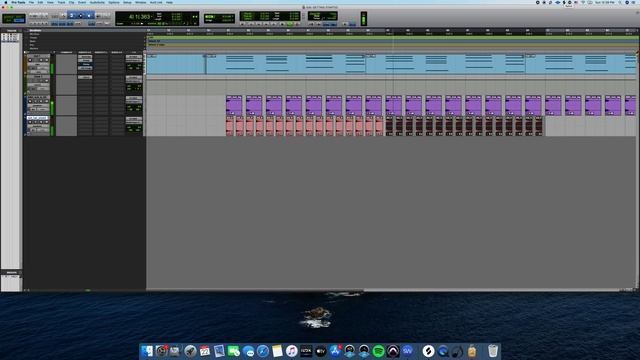Solo the fourth track
Viewport: 640px width, 360px height.
tap(41, 122)
